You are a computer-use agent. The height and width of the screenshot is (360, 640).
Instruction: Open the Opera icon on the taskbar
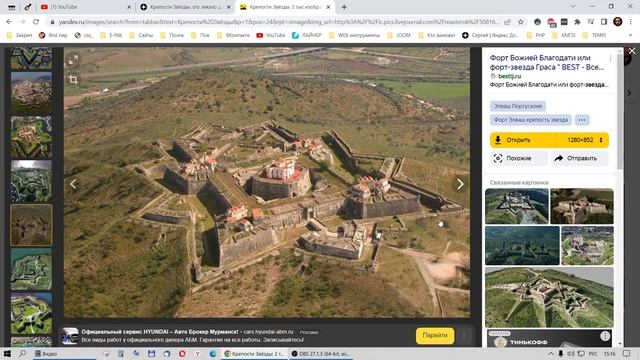[x=182, y=354]
